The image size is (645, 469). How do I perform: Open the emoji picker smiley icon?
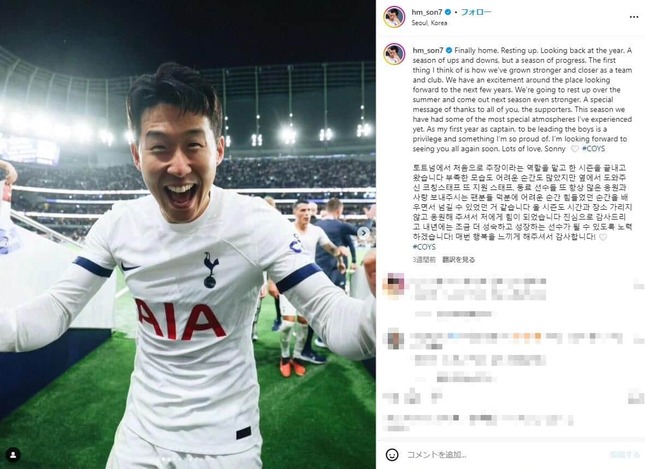click(392, 454)
